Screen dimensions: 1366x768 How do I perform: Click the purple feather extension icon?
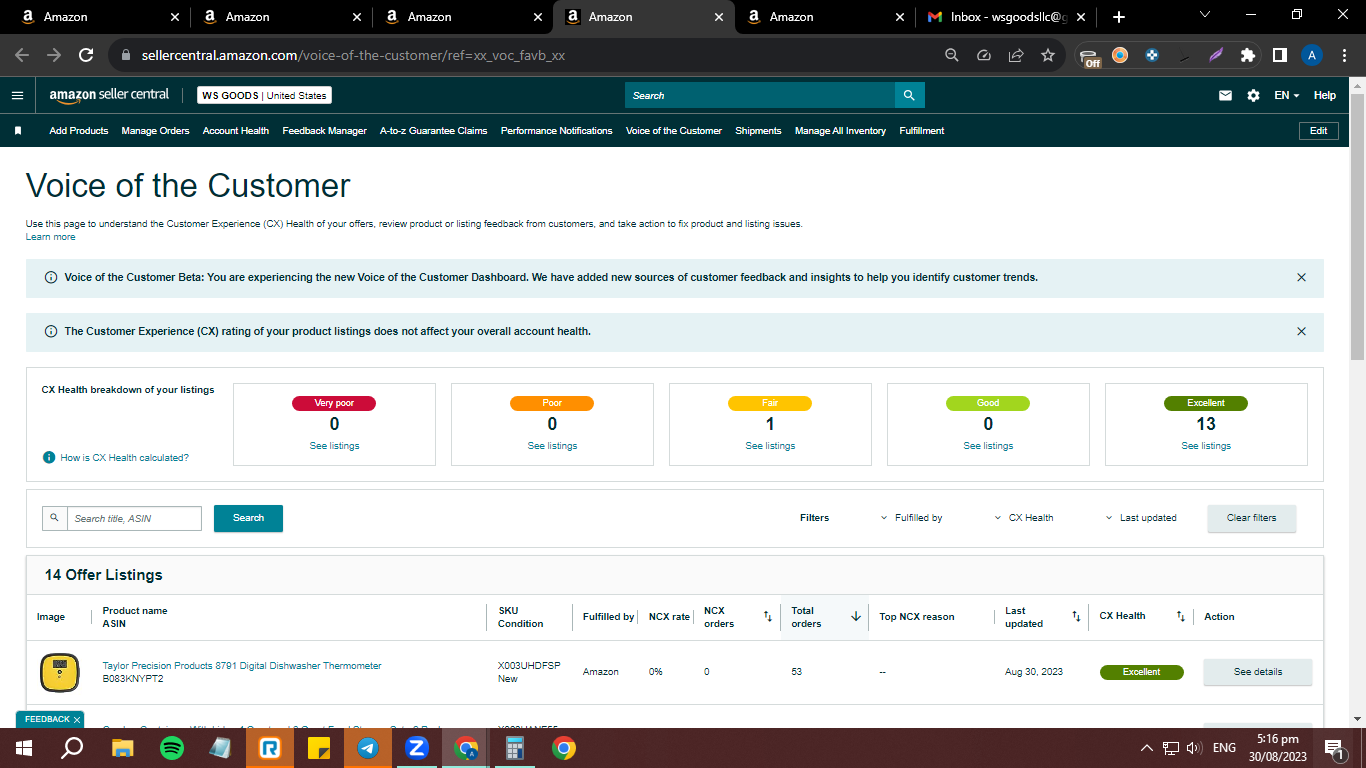coord(1215,55)
